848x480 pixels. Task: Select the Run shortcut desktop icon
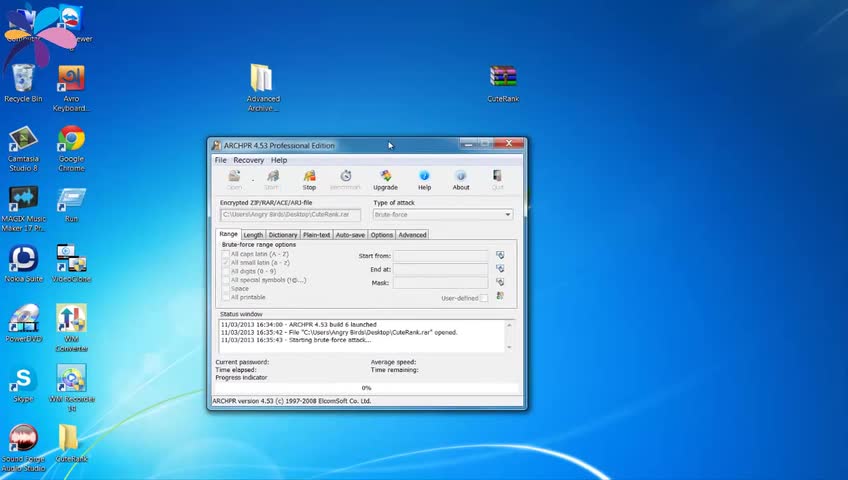71,199
